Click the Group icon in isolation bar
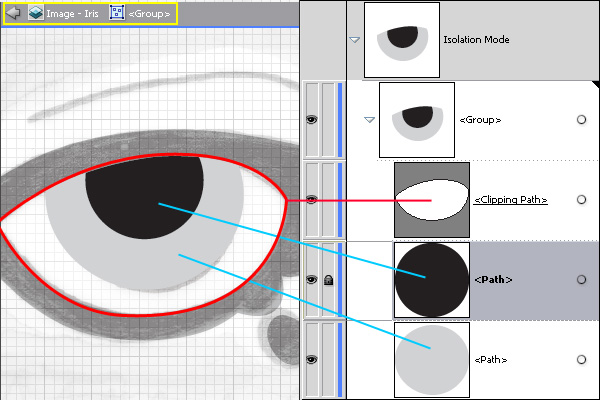This screenshot has height=400, width=600. coord(117,13)
